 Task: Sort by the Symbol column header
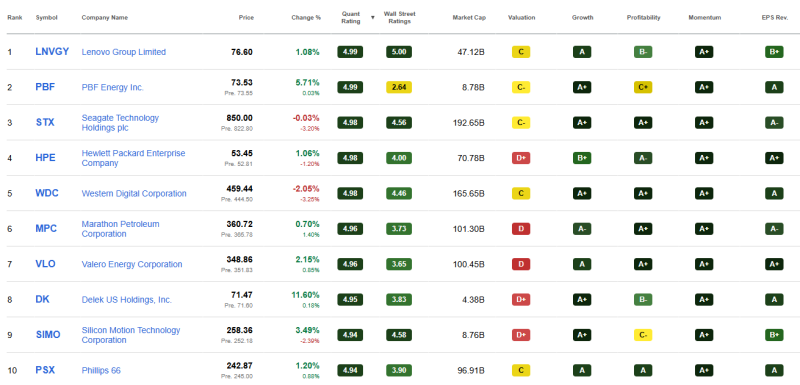tap(46, 17)
